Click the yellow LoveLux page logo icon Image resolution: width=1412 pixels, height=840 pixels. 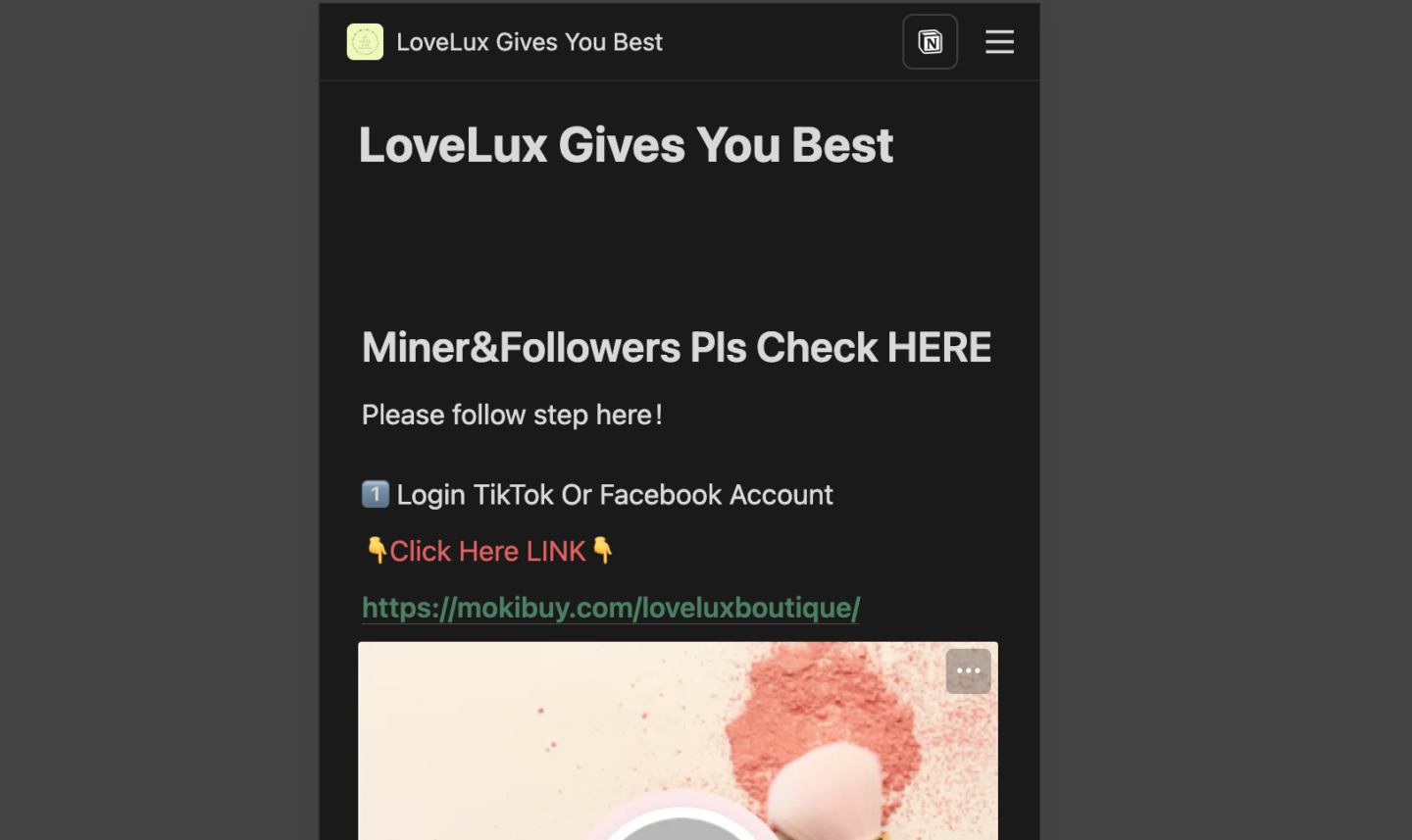(365, 42)
